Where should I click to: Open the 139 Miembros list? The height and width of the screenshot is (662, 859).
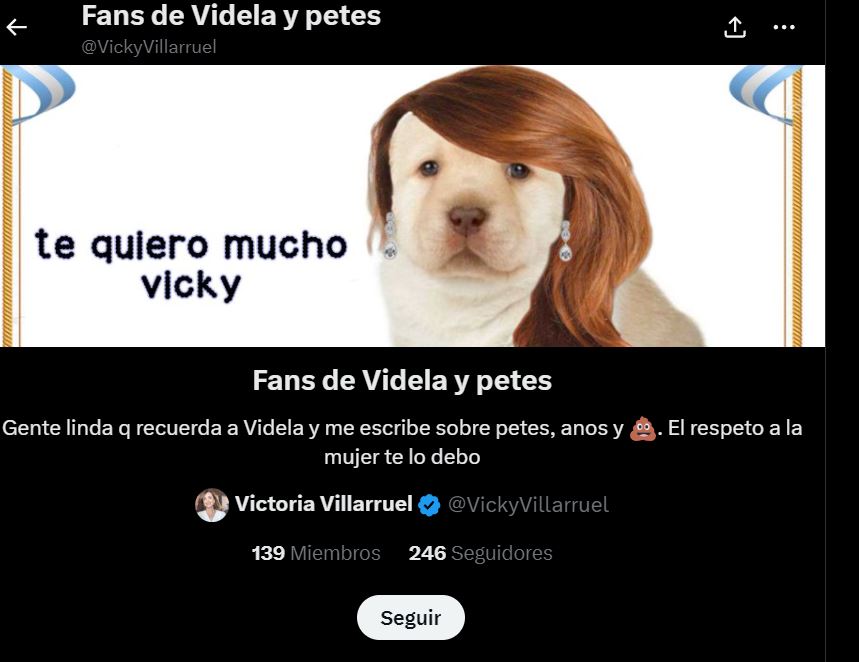point(316,553)
